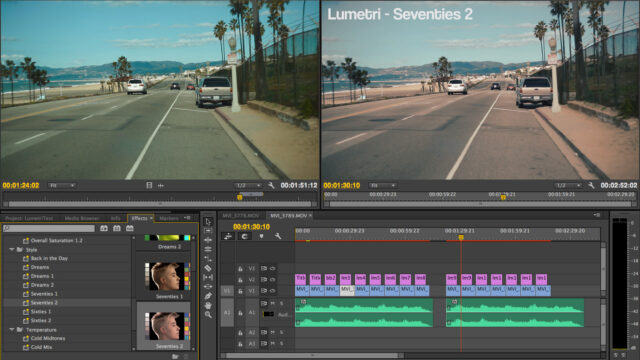Viewport: 640px width, 360px height.
Task: Select the Pen tool in the toolbar
Action: (x=208, y=296)
